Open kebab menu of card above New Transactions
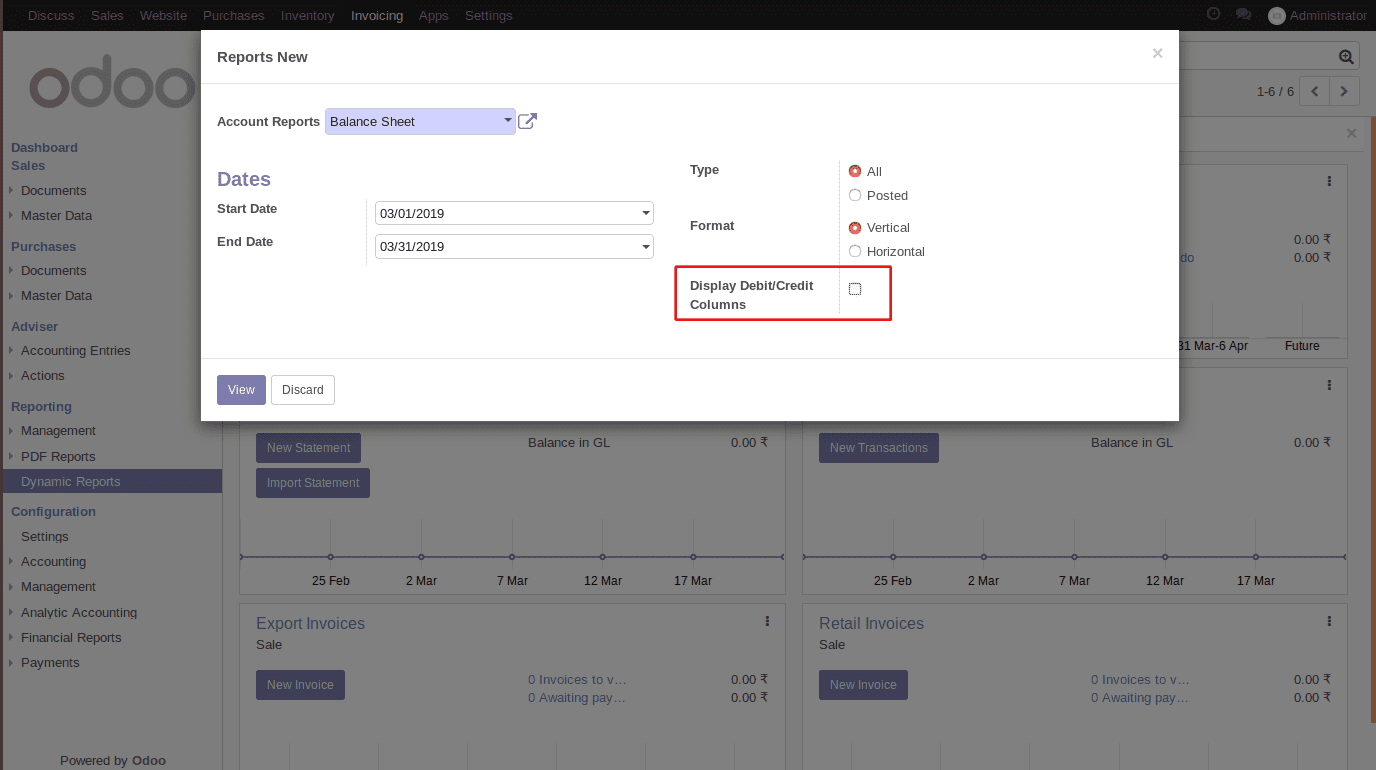 coord(1329,385)
